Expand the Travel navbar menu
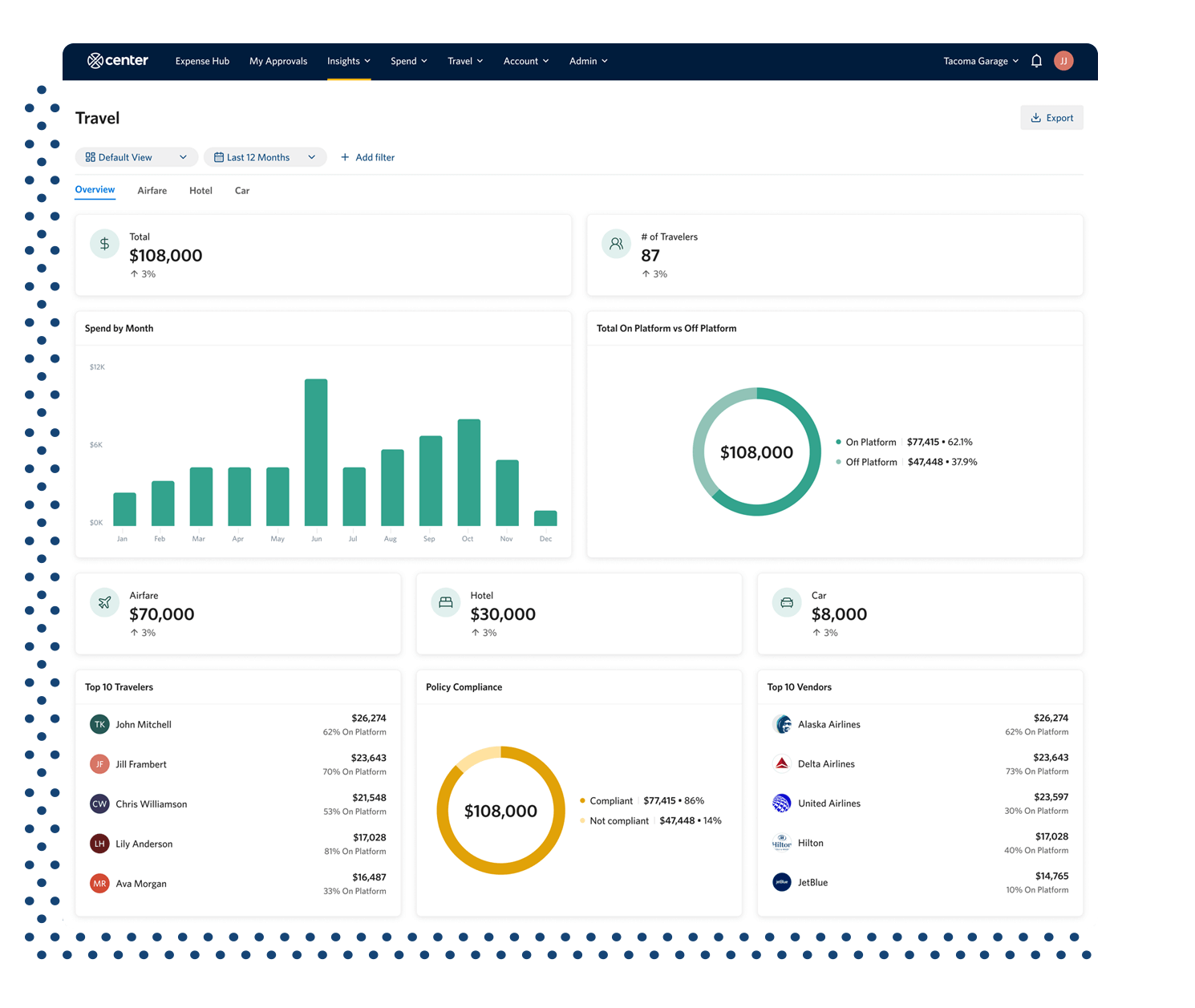This screenshot has height=1008, width=1195. [x=465, y=61]
